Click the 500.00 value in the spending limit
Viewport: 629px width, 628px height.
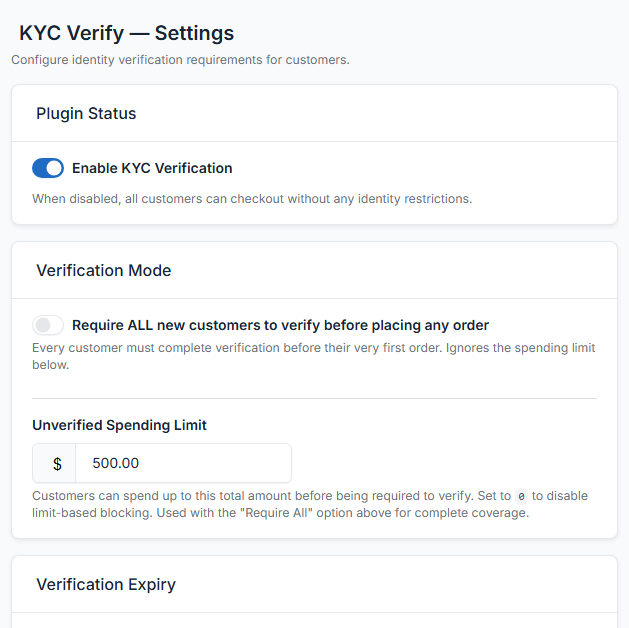(x=115, y=464)
